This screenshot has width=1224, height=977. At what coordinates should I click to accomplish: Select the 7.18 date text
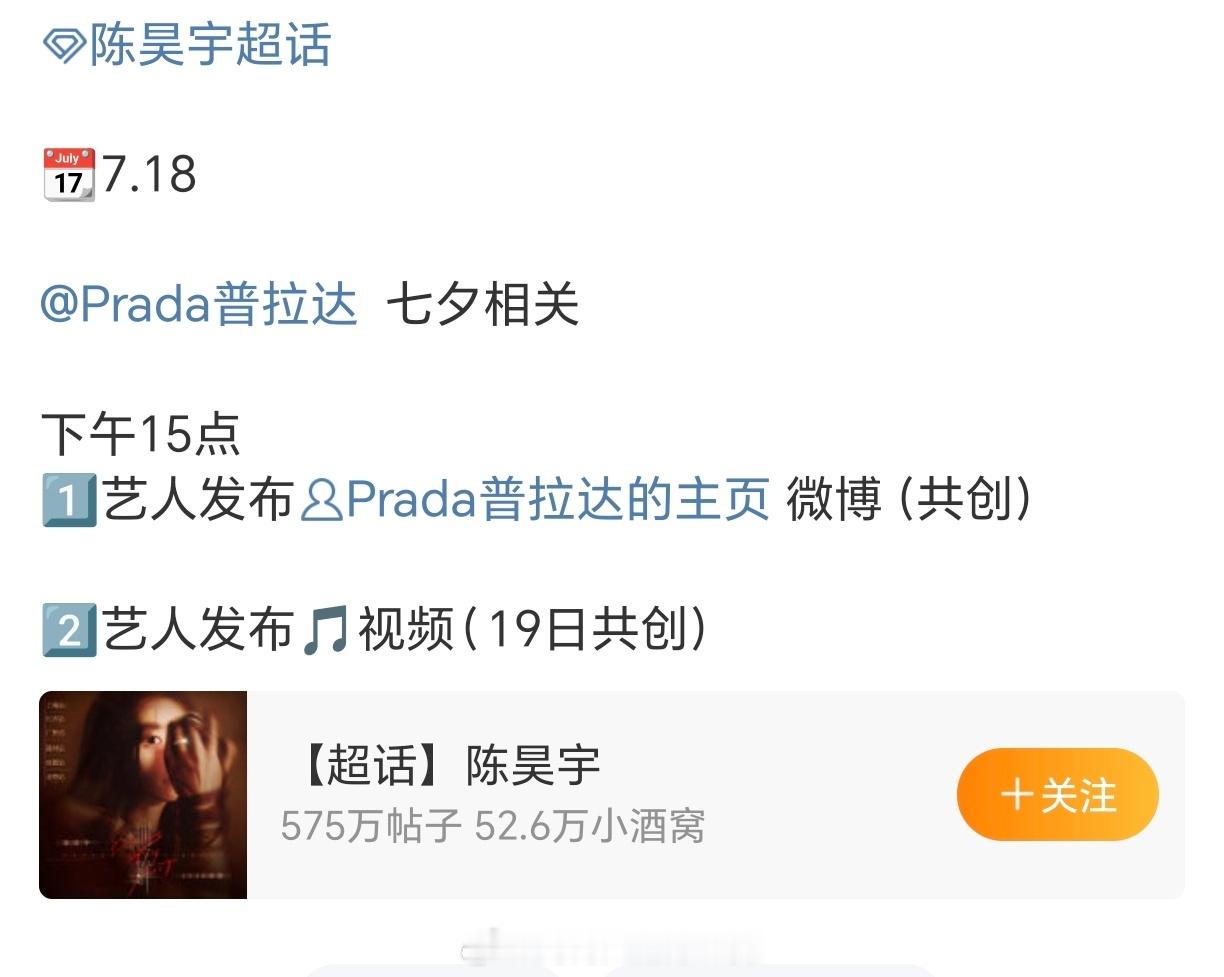click(x=149, y=174)
